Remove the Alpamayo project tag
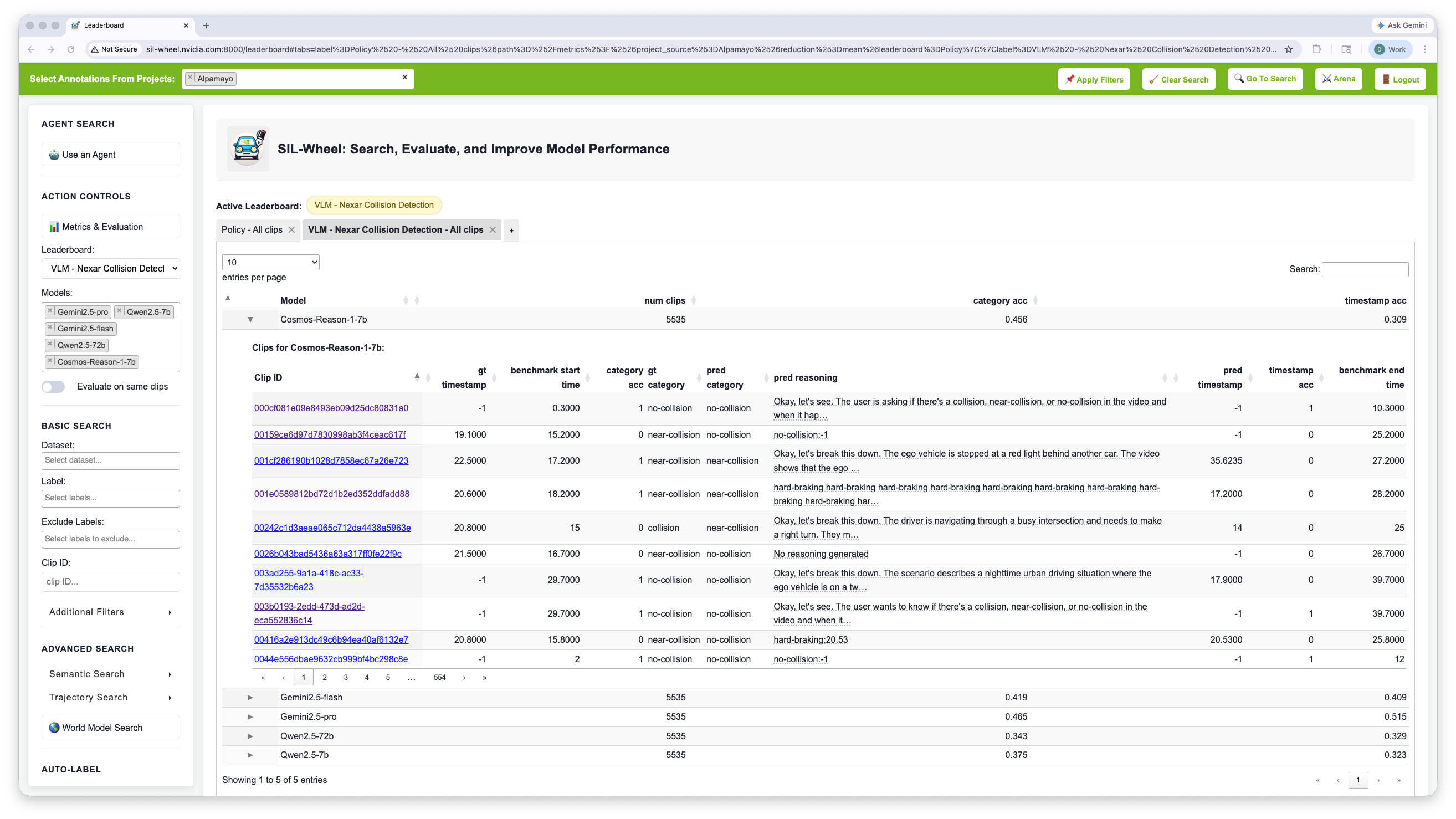Viewport: 1456px width, 819px height. [191, 78]
